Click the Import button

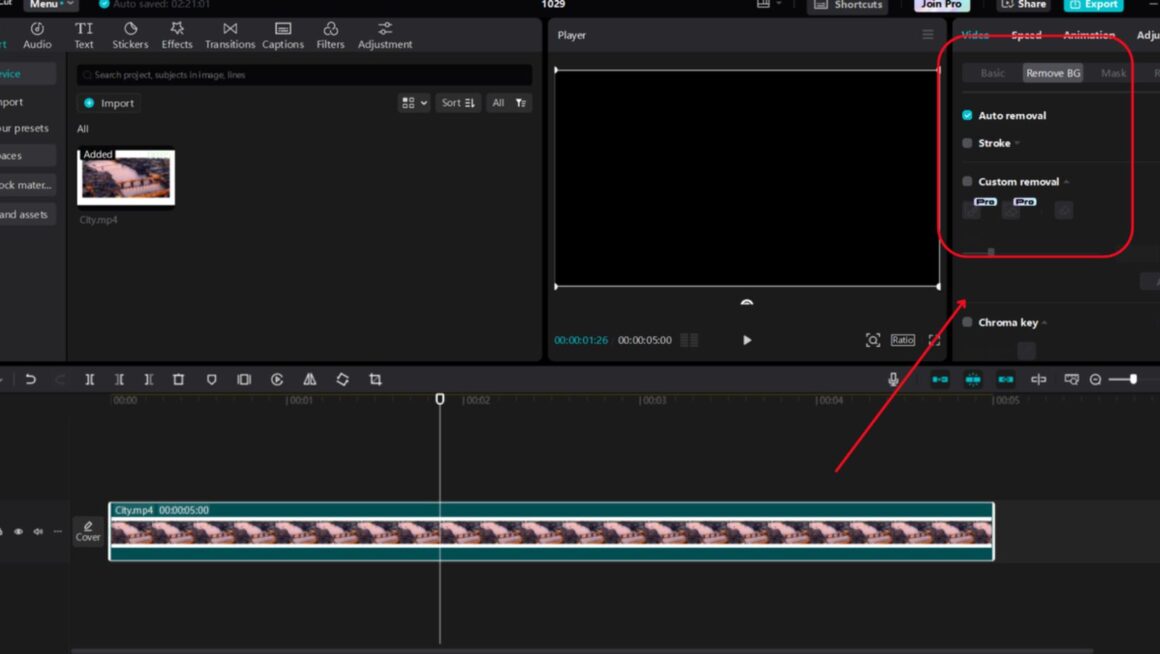109,103
